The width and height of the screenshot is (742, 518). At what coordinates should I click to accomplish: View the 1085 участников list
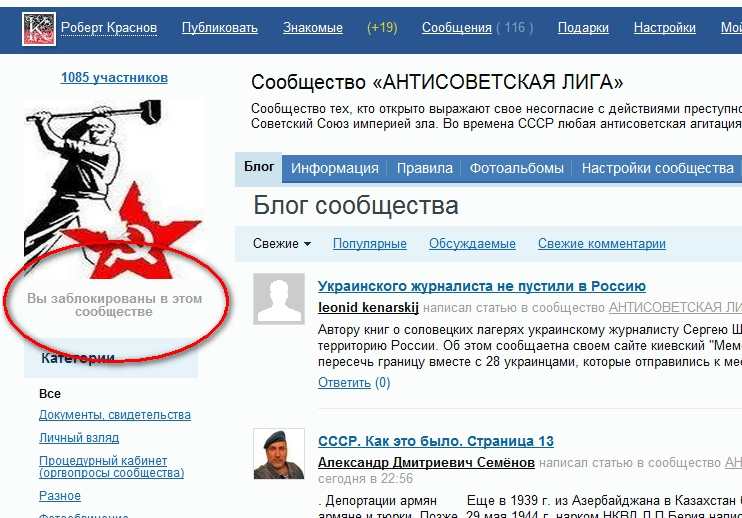tap(114, 78)
